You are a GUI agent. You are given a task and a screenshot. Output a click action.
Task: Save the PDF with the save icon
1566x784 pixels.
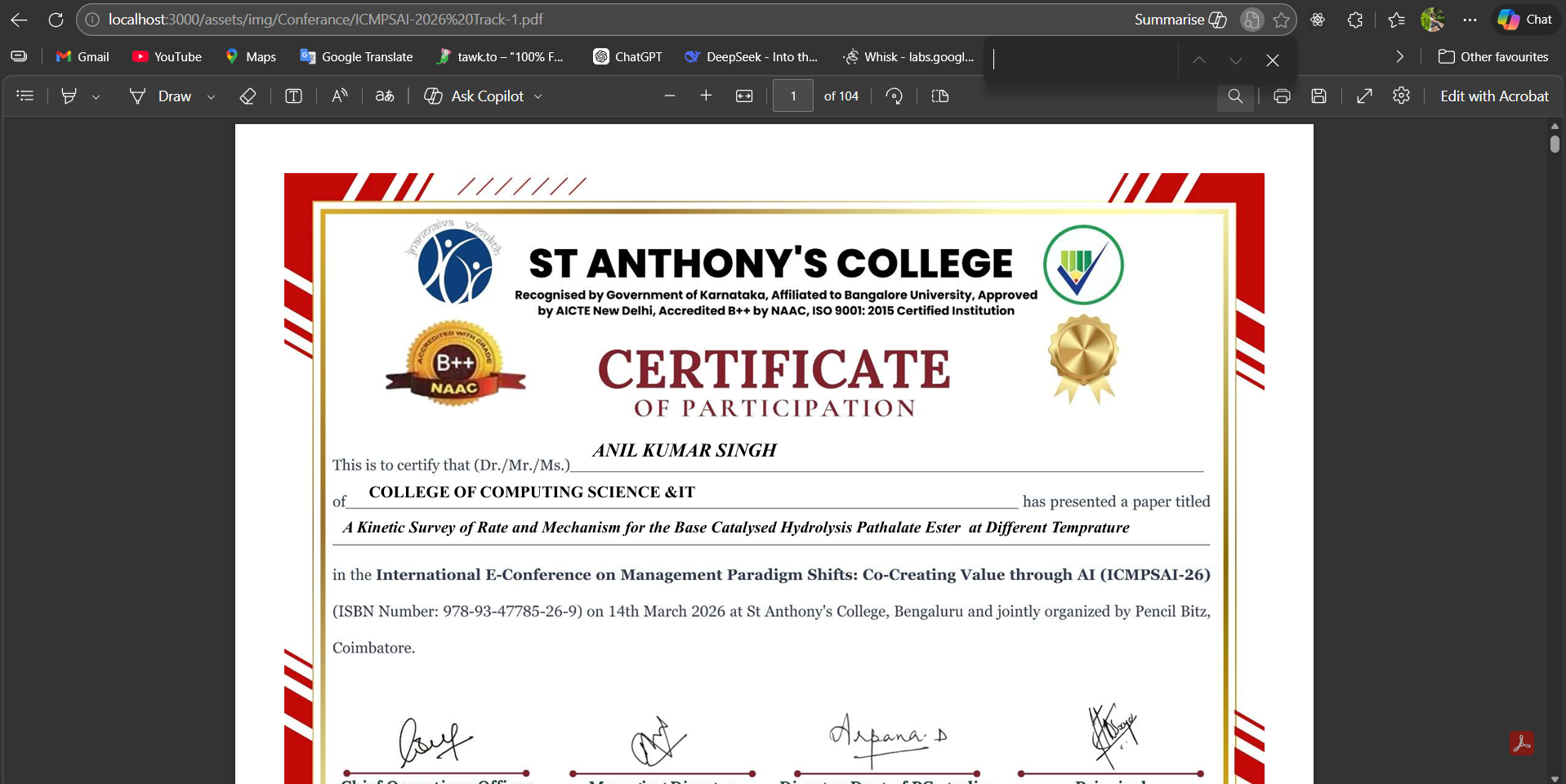click(1318, 96)
